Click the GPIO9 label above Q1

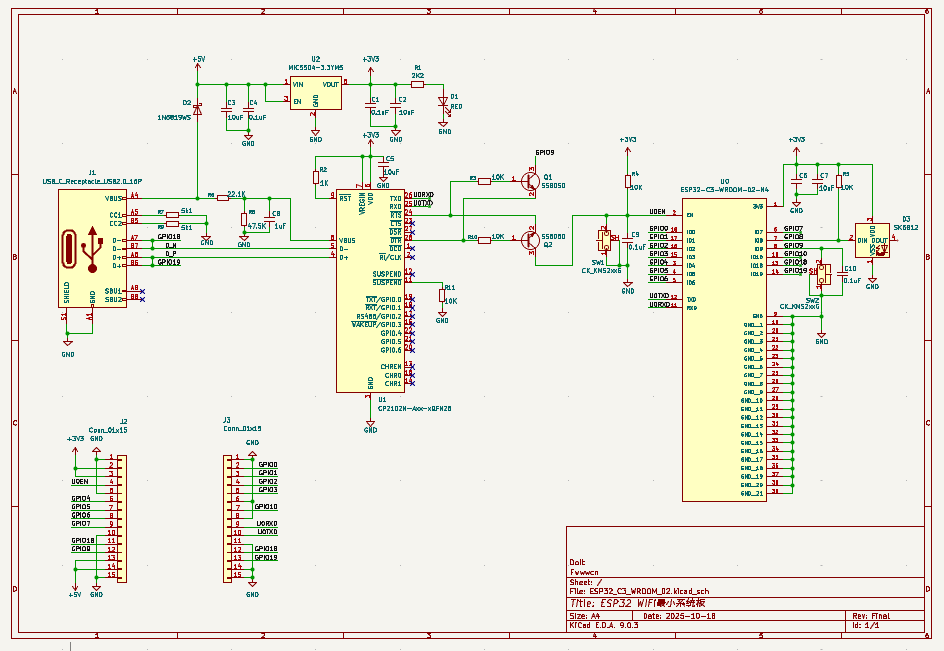point(545,153)
